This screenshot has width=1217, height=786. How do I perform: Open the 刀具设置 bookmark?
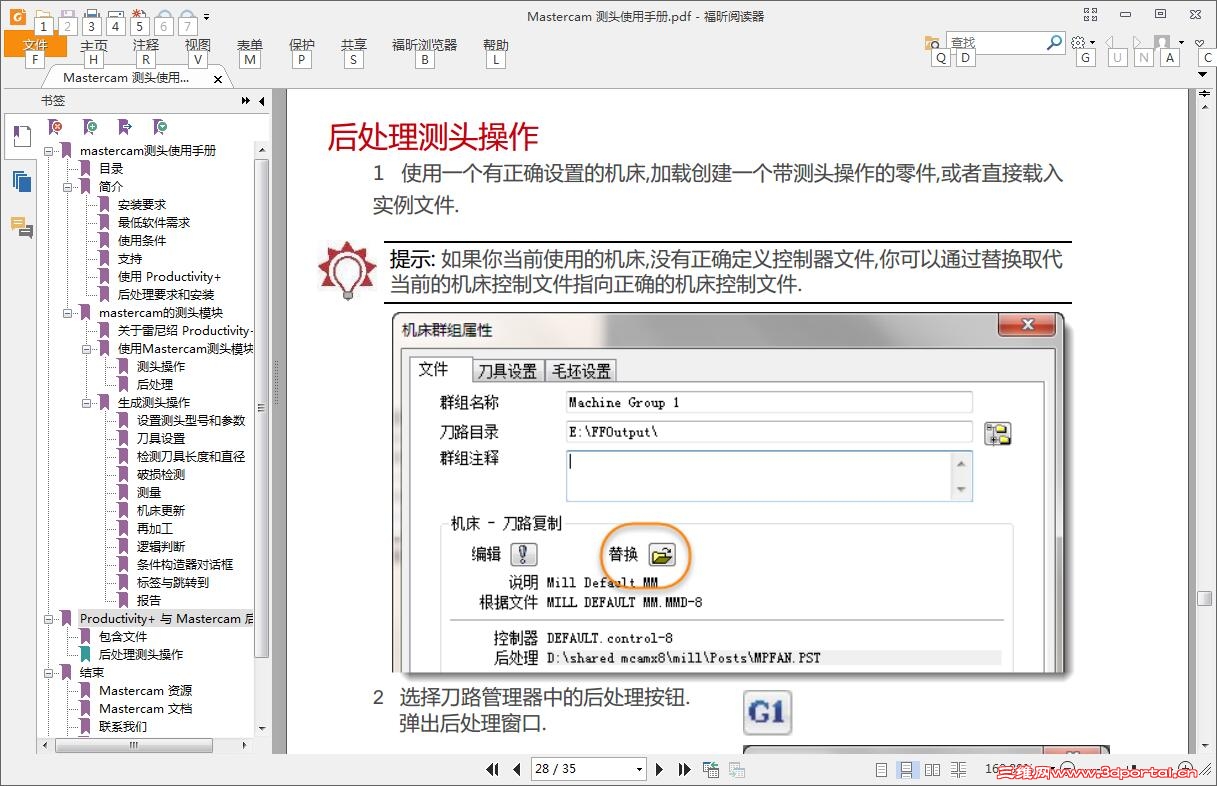161,439
